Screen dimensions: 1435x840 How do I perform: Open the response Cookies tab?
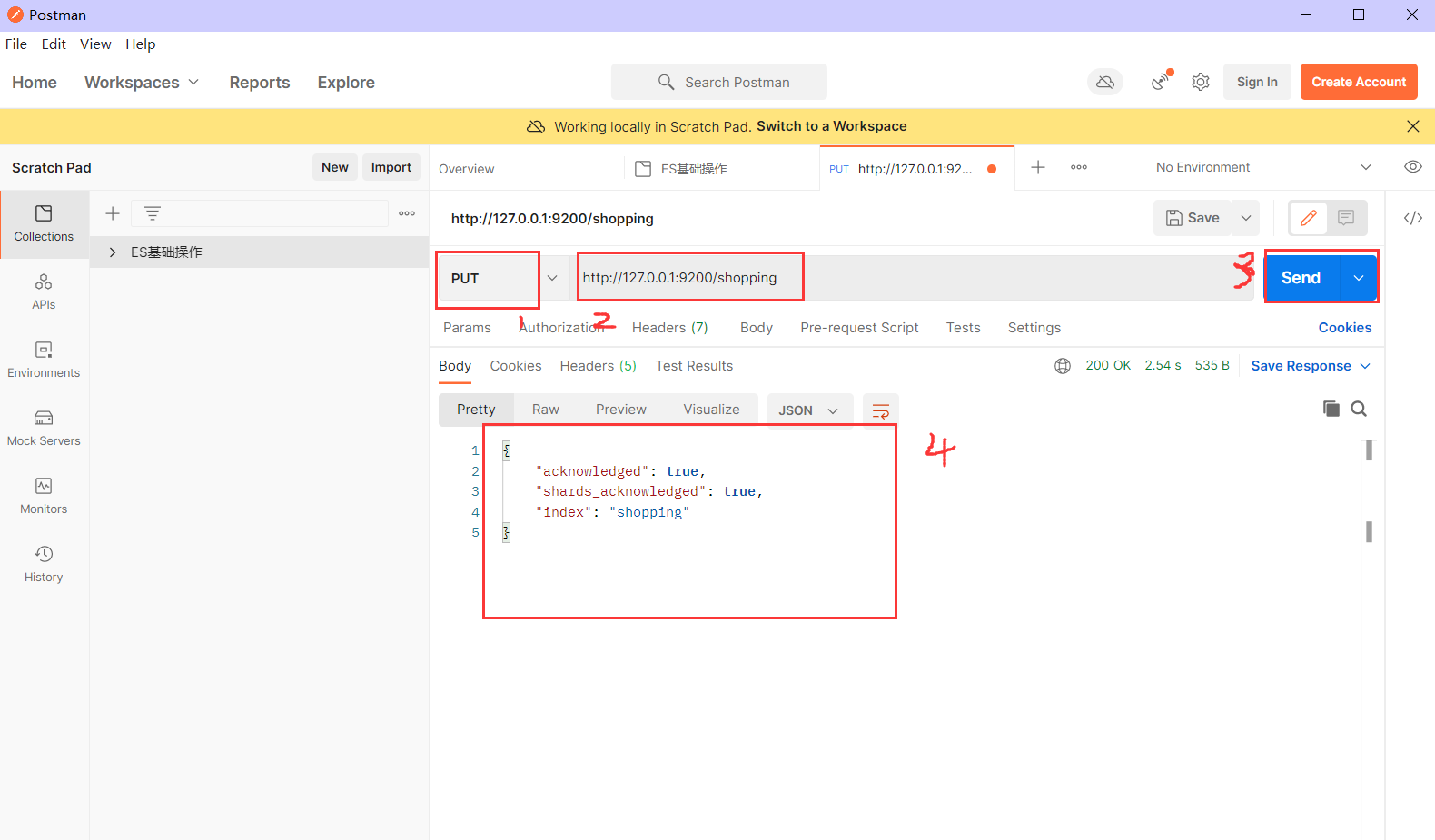coord(516,366)
